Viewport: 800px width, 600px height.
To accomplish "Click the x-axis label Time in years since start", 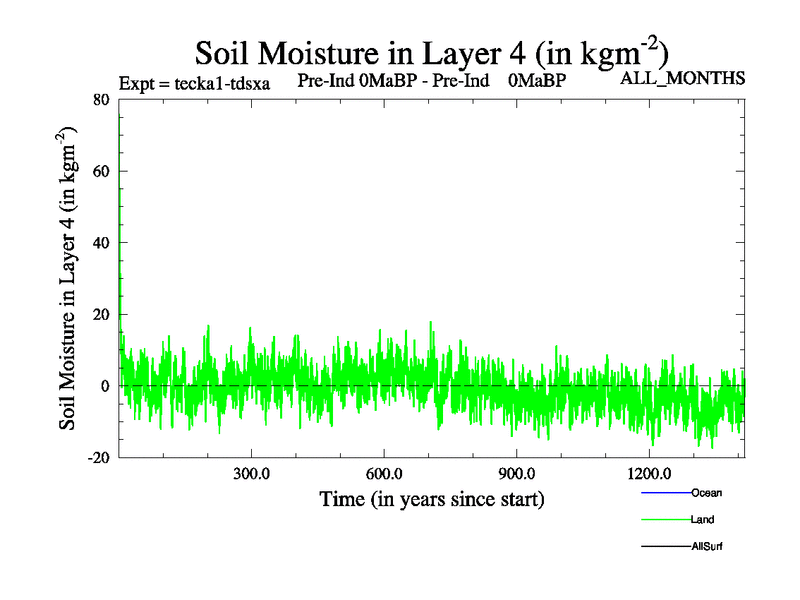I will (431, 498).
